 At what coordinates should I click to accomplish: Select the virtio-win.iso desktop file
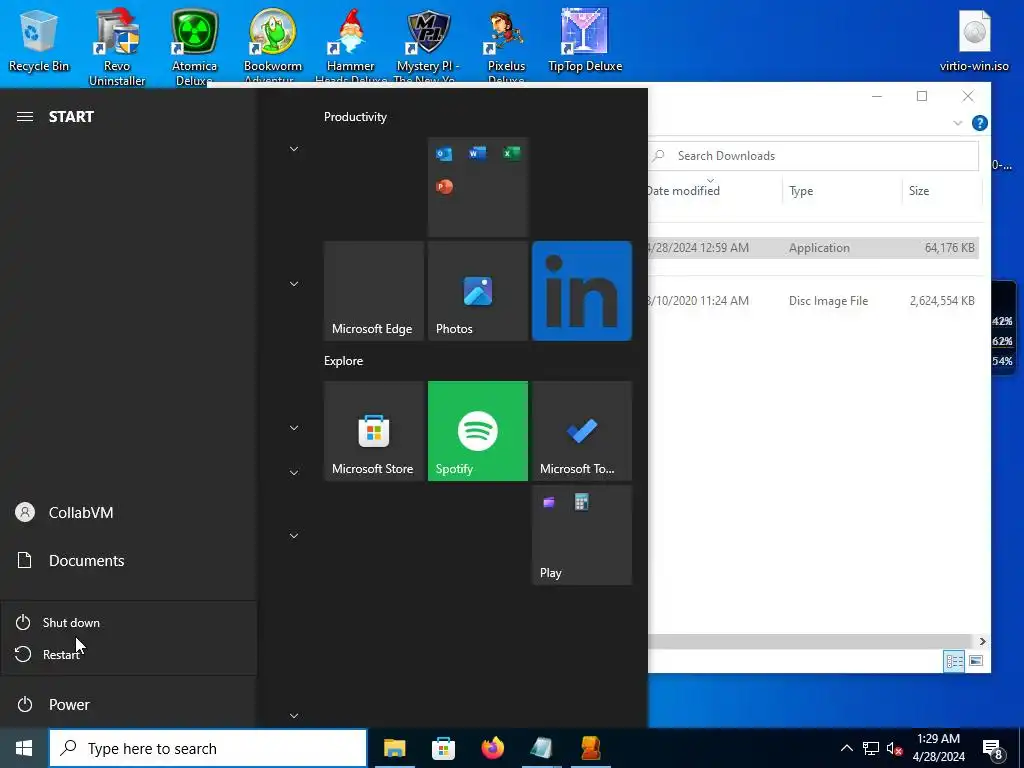tap(974, 40)
